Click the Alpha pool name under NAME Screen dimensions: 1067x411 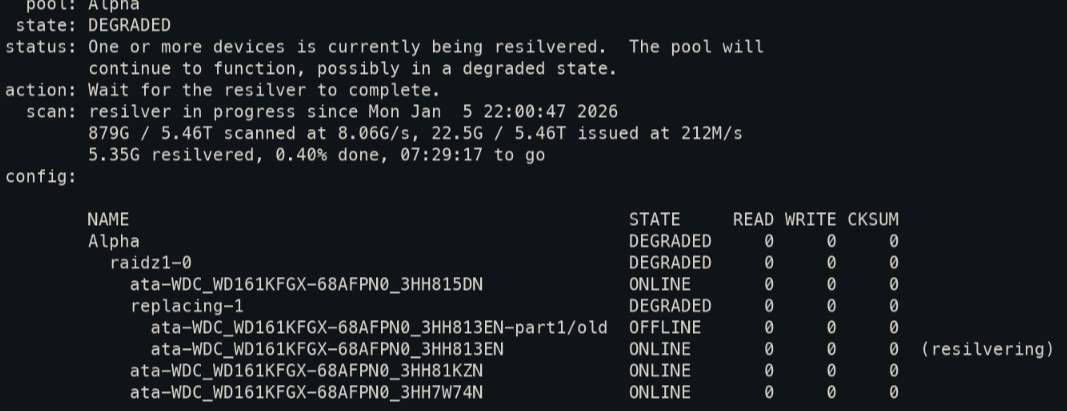pos(113,241)
